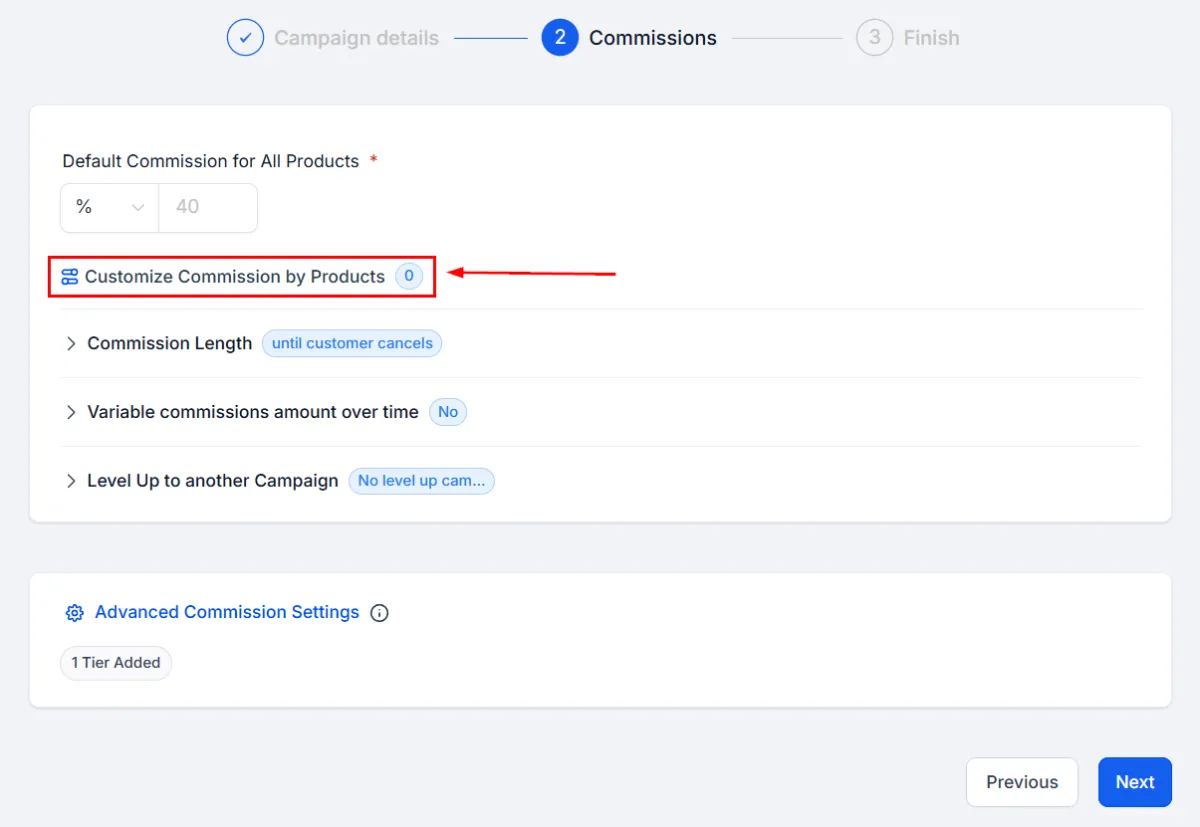Open the Advanced Commission Settings link
The image size is (1200, 827).
[227, 612]
